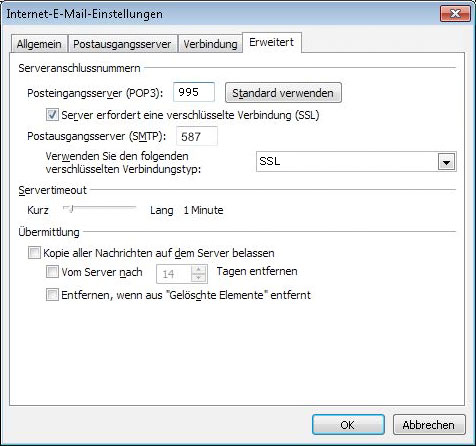
Task: Decrease days with the spinner down arrow
Action: 199,278
